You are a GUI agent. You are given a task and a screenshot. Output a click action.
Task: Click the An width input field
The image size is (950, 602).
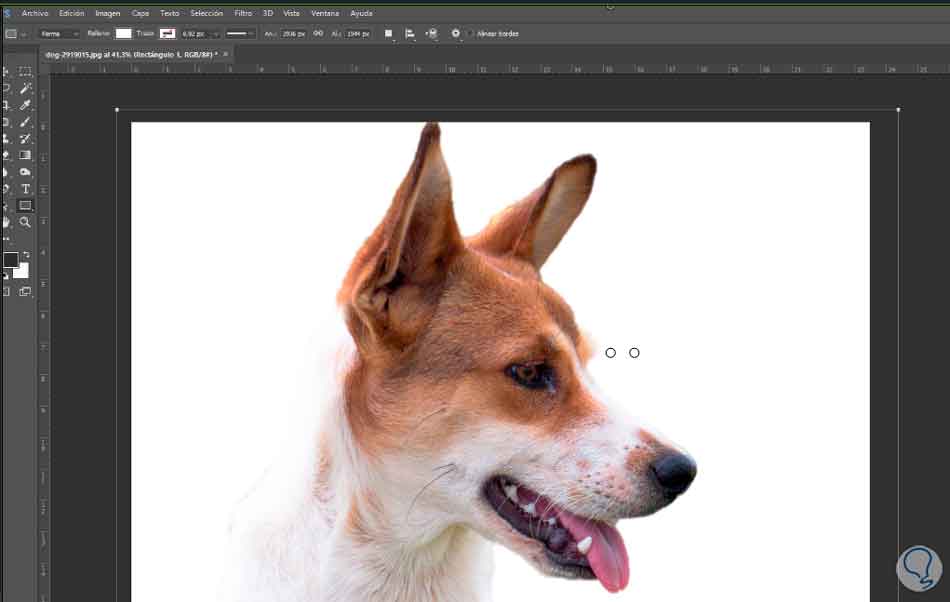click(x=293, y=34)
